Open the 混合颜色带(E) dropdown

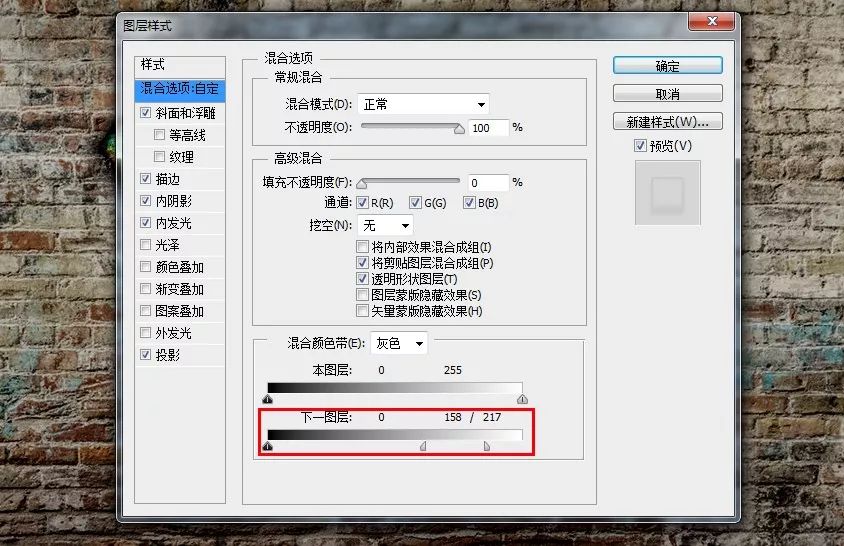point(399,343)
